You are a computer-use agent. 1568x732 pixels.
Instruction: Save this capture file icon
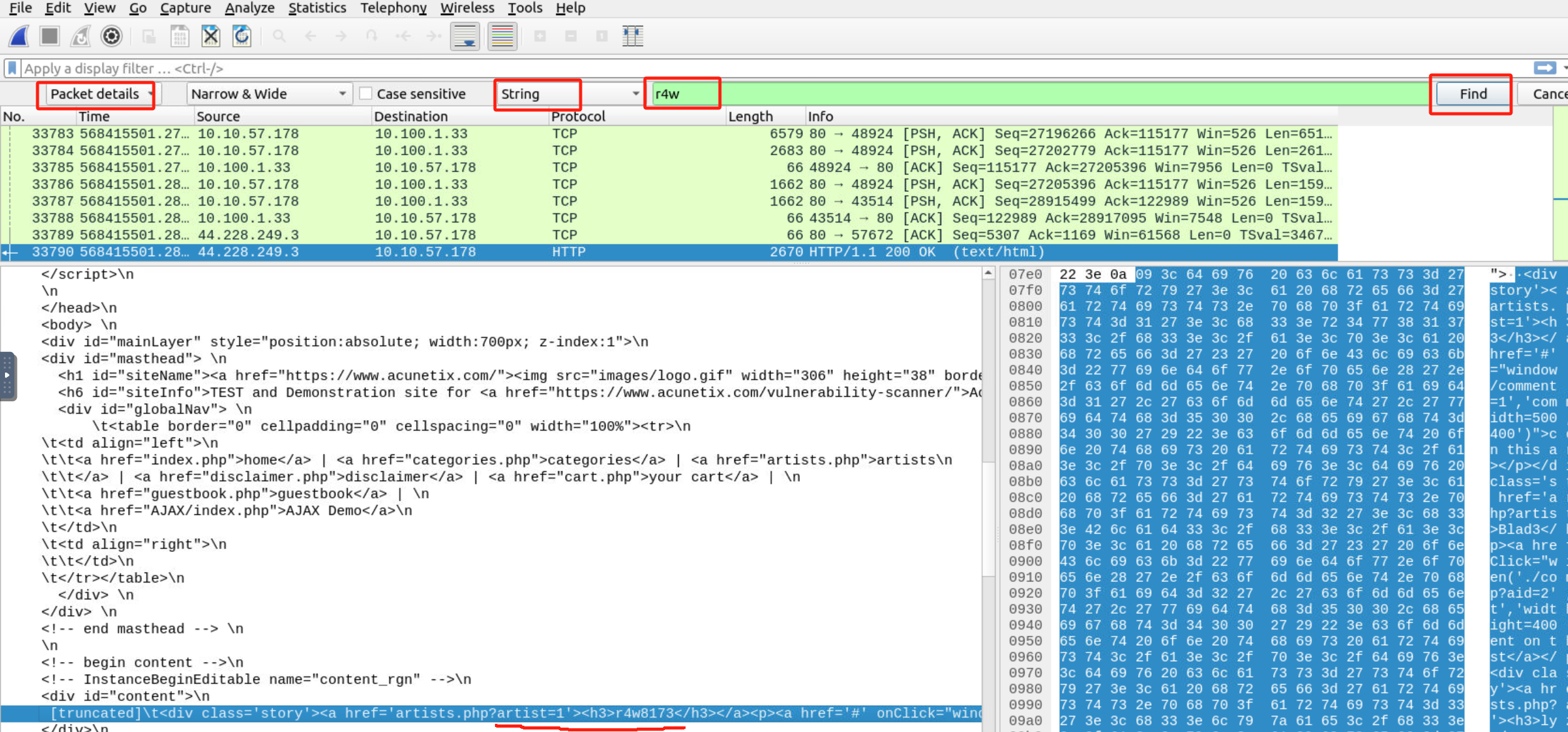(180, 36)
